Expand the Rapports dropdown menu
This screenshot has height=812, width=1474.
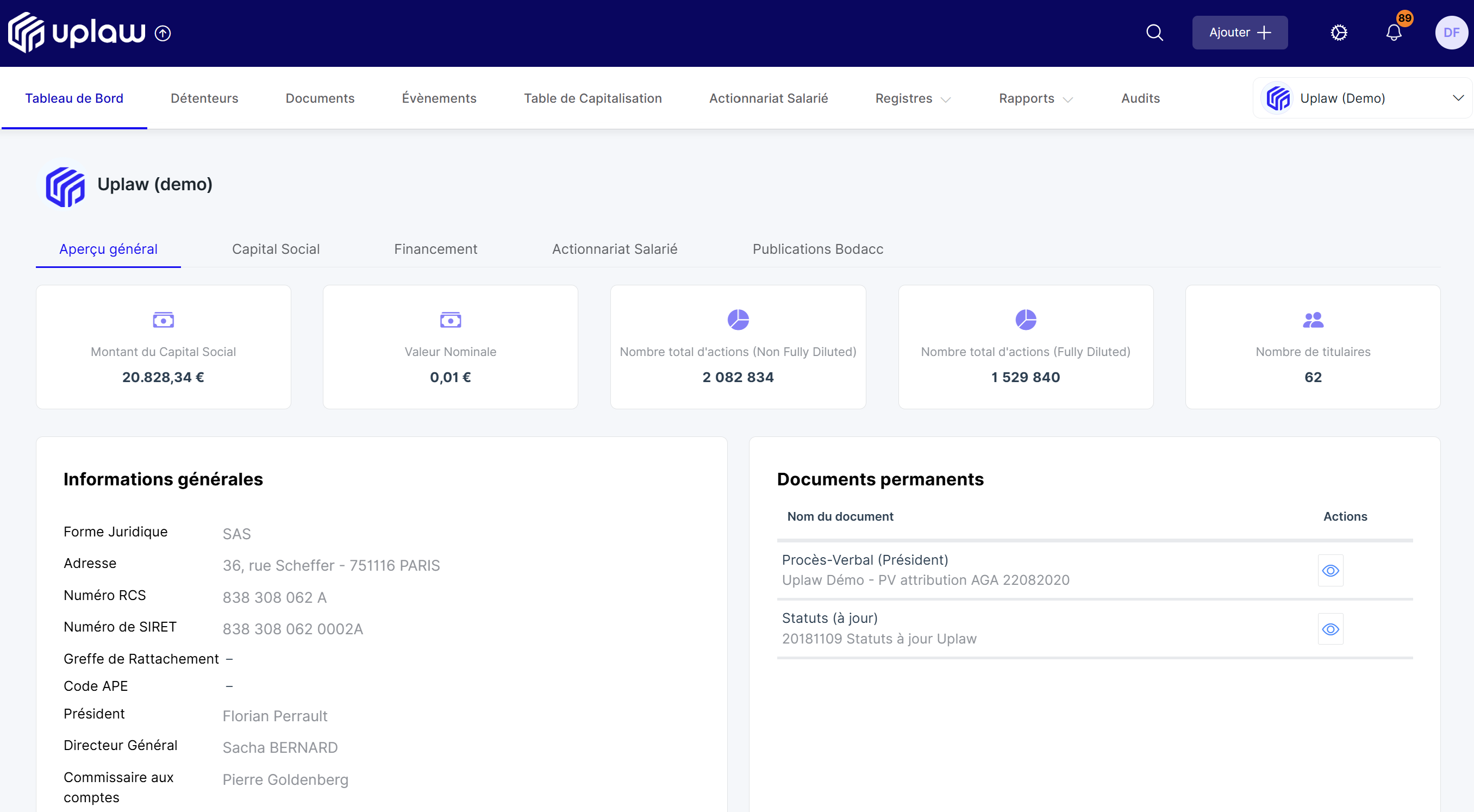tap(1036, 98)
